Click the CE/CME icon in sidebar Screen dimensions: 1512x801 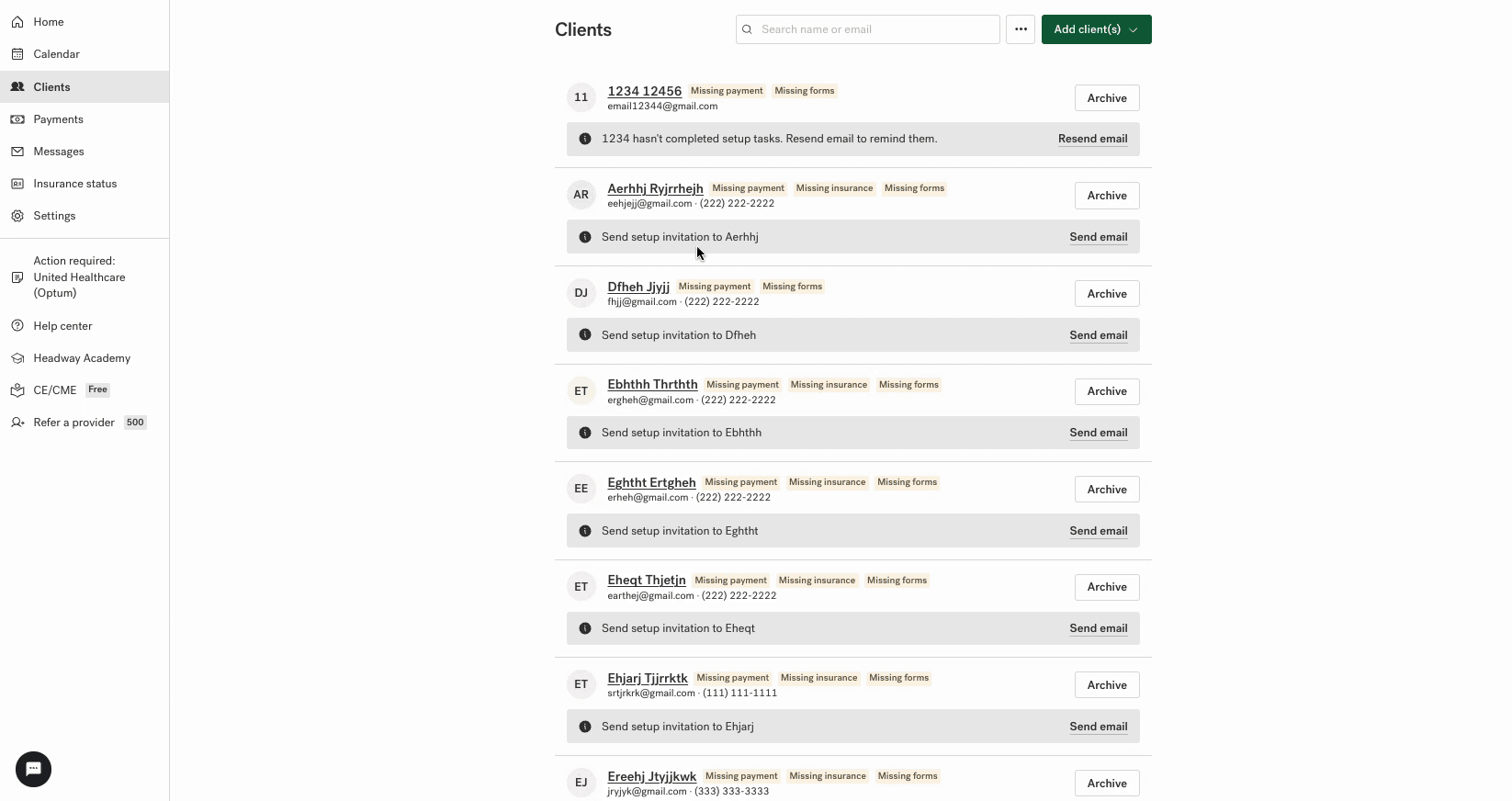pos(17,390)
